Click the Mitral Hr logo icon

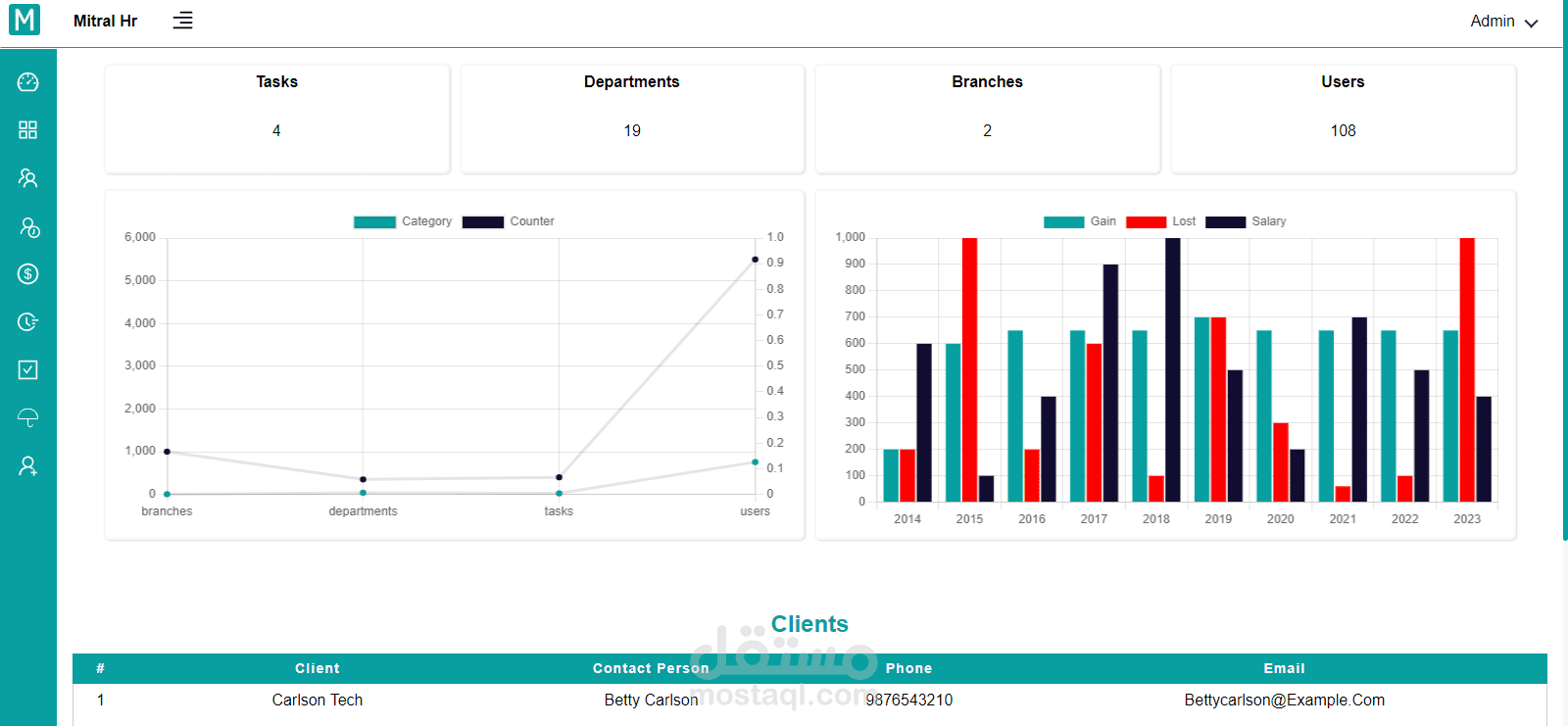click(x=24, y=20)
